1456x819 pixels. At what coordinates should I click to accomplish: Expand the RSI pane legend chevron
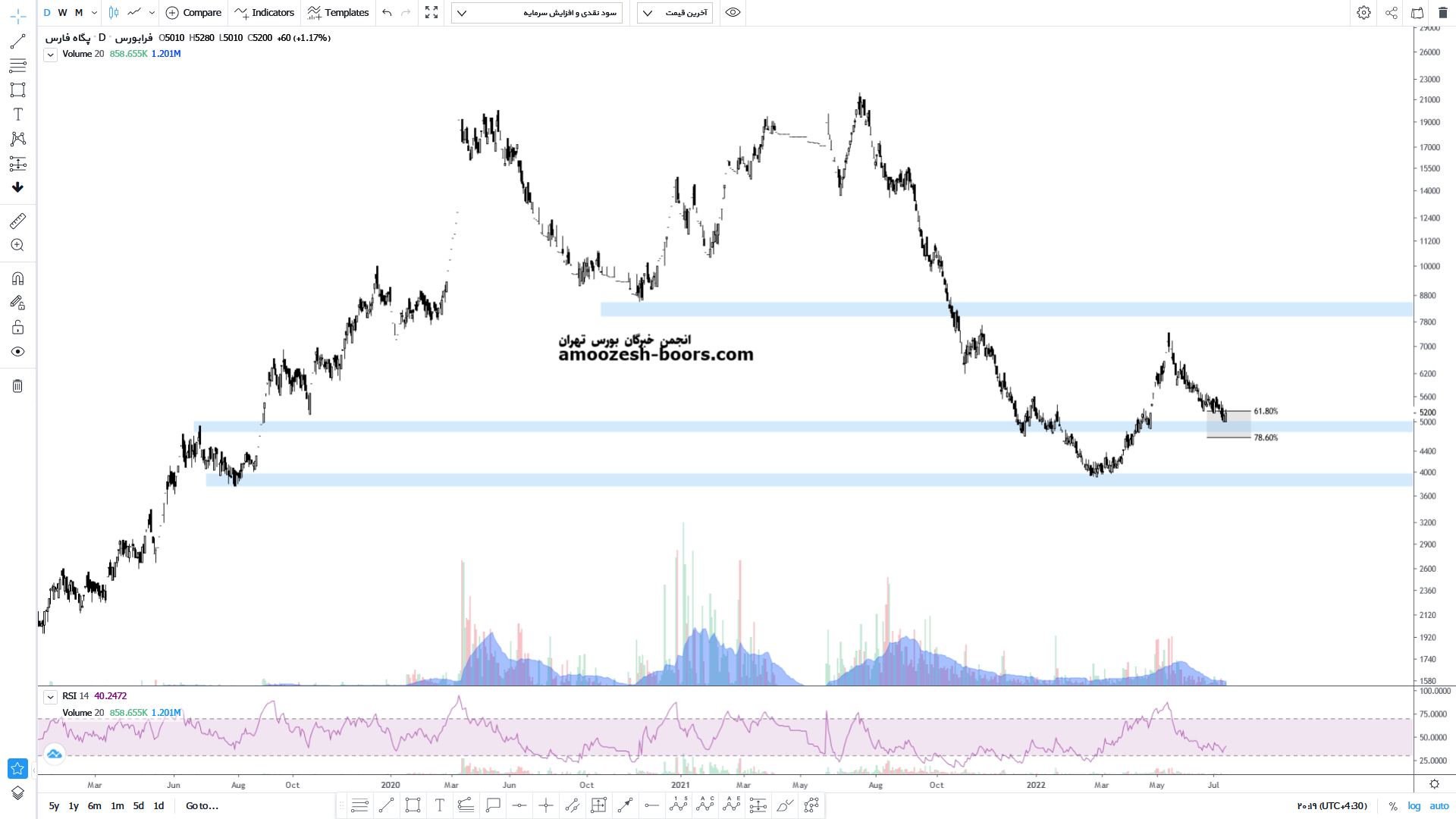50,697
